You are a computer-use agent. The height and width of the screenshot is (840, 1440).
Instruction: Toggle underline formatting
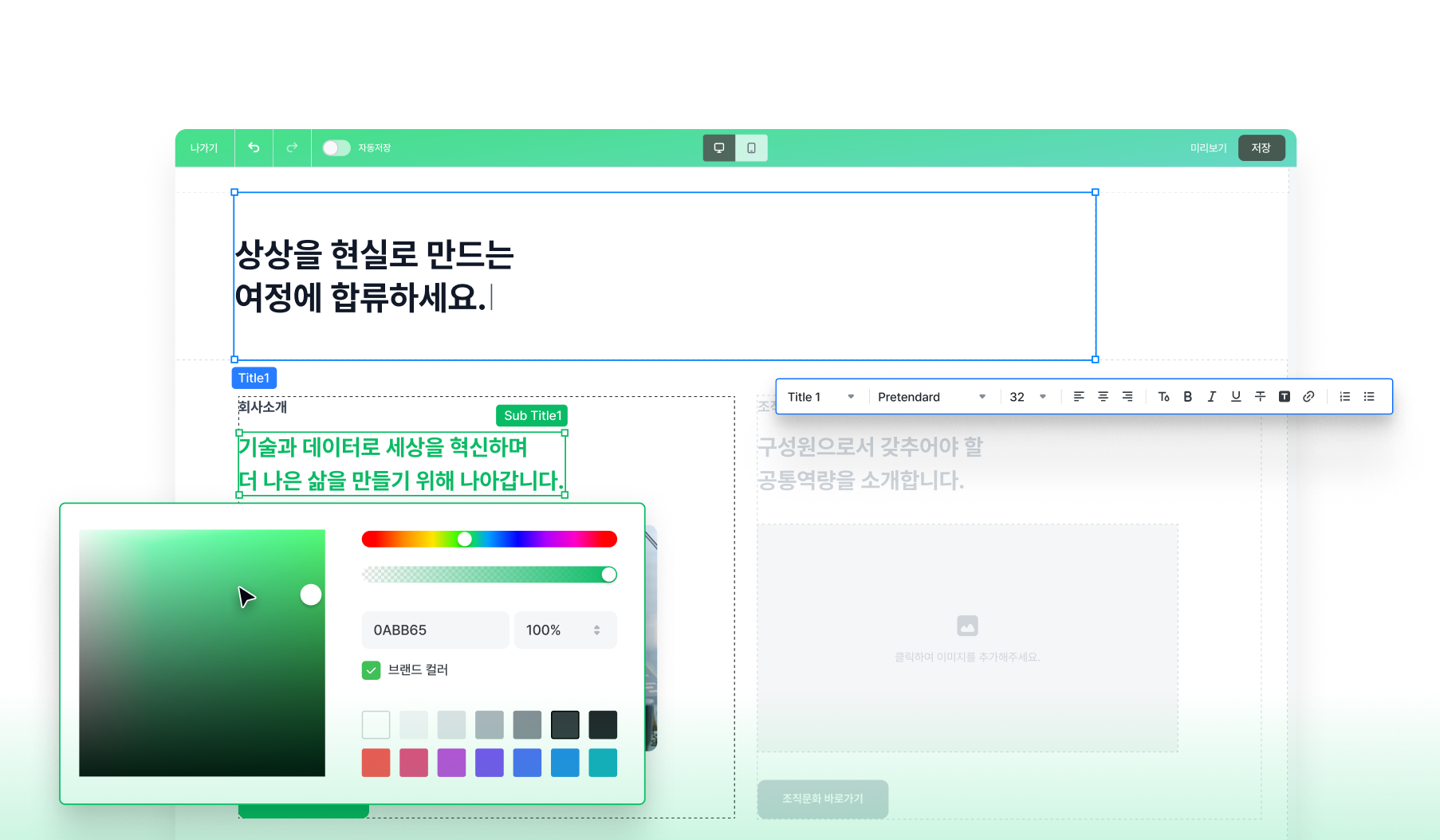click(x=1236, y=397)
